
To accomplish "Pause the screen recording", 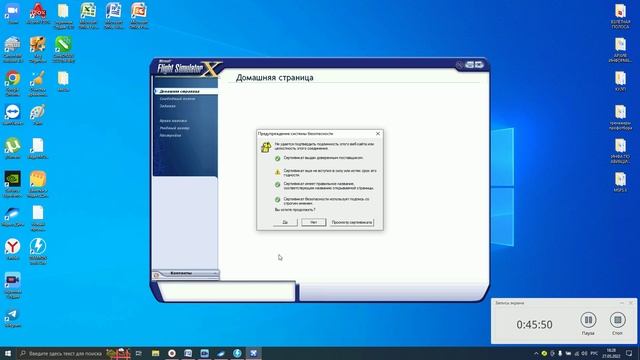I will pos(588,320).
